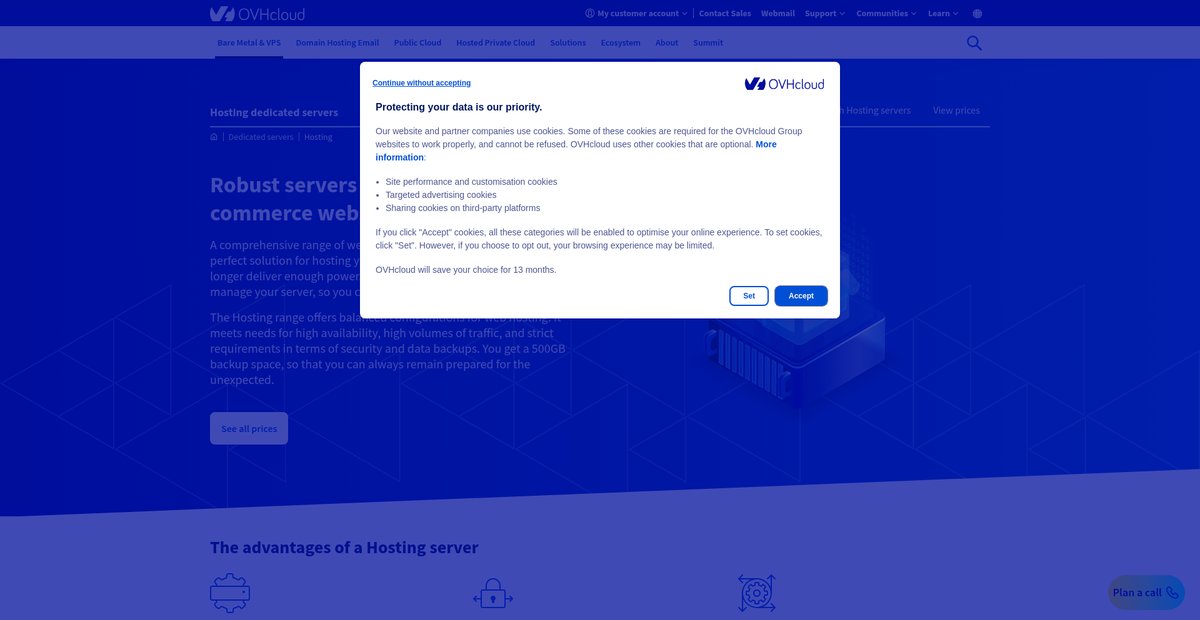Open the Bare Metal & VPS tab
Screen dimensions: 1200x620
(249, 43)
